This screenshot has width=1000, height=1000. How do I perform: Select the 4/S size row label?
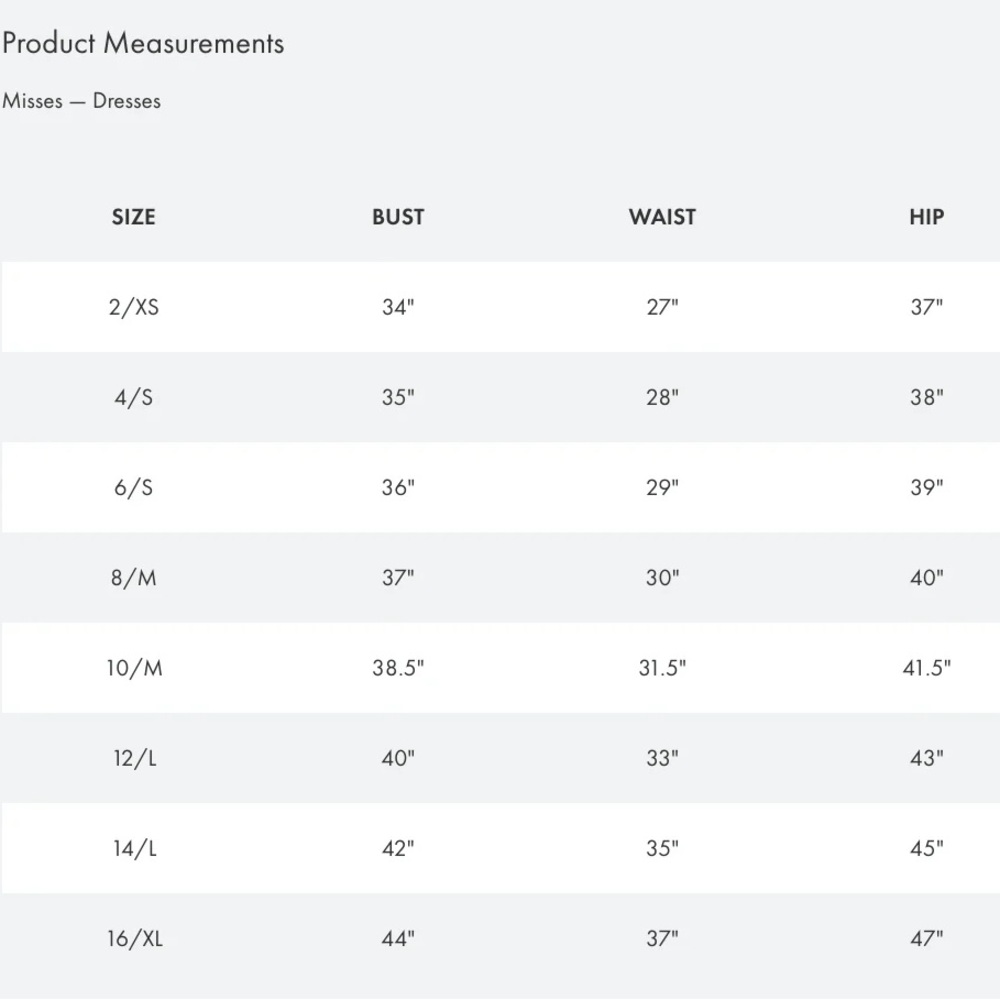coord(133,397)
